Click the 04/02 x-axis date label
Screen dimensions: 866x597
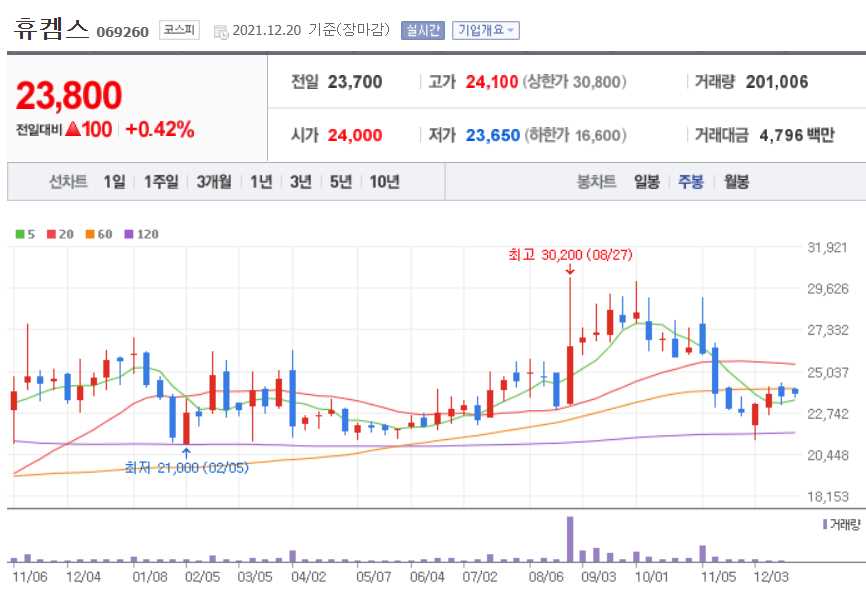[x=308, y=577]
